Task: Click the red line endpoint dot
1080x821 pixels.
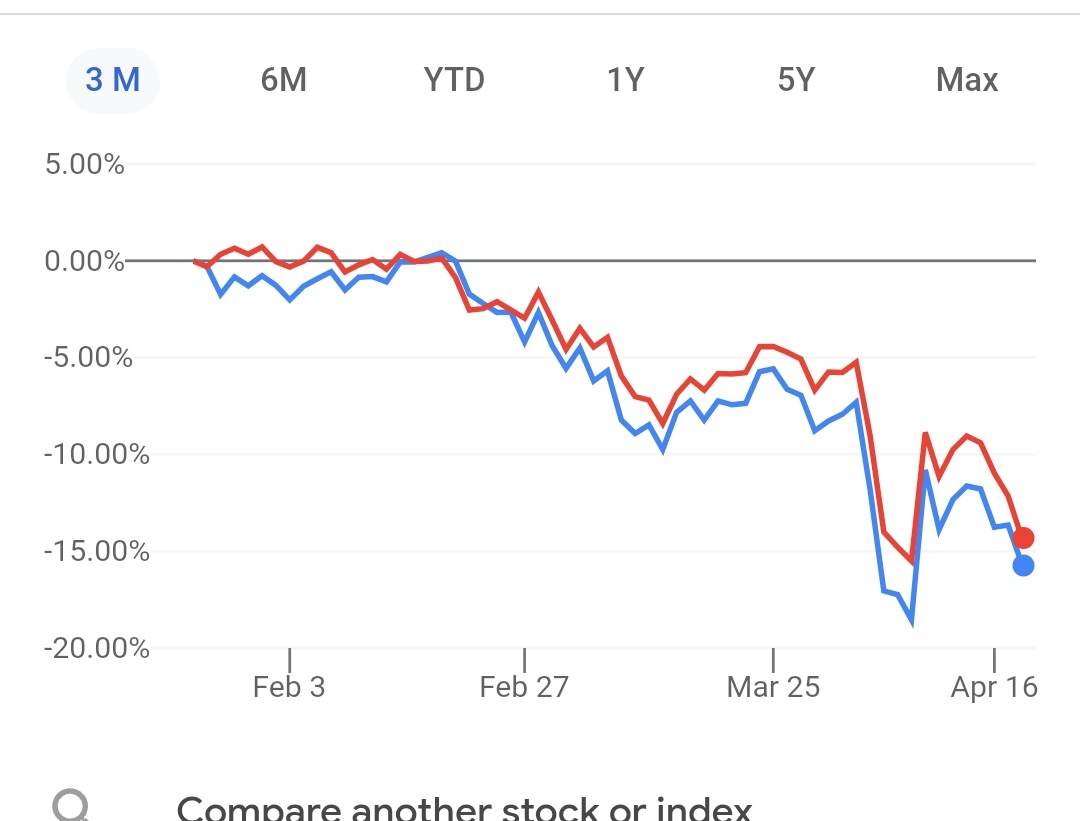Action: tap(1023, 538)
